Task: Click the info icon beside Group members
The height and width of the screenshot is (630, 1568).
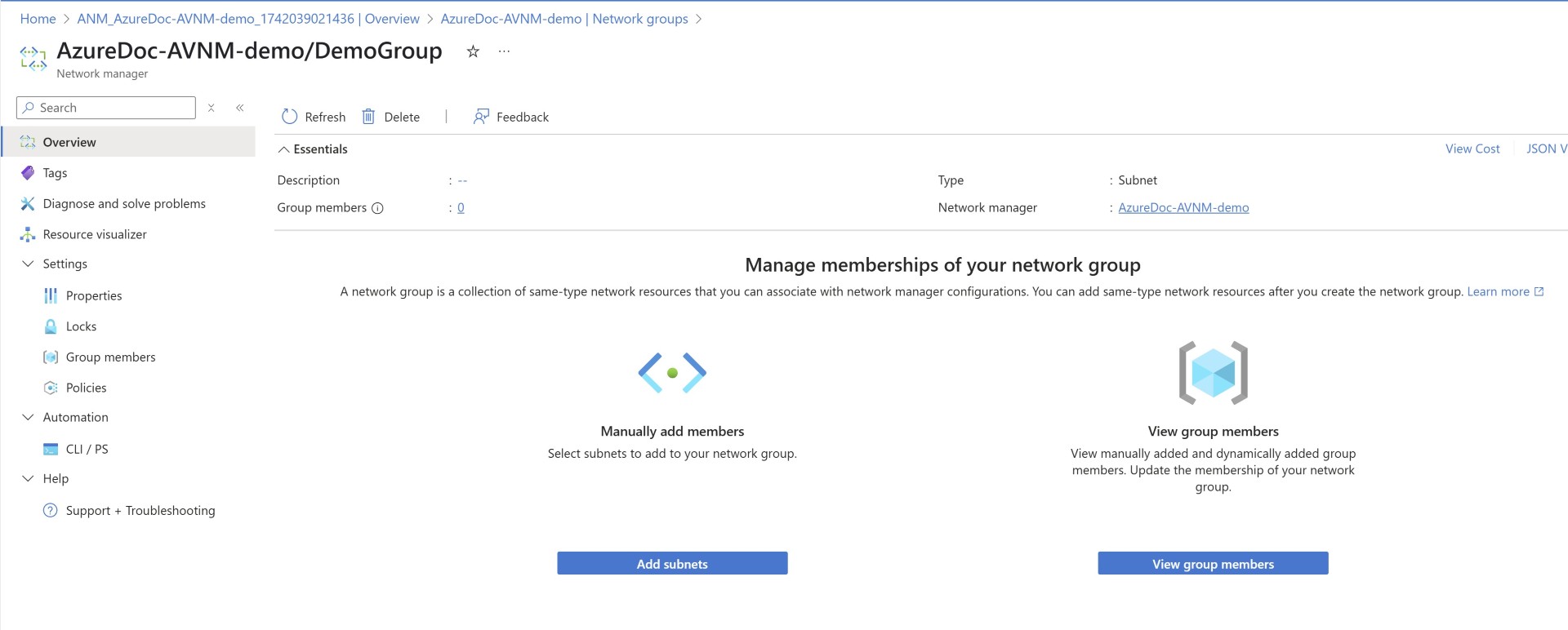Action: [377, 208]
